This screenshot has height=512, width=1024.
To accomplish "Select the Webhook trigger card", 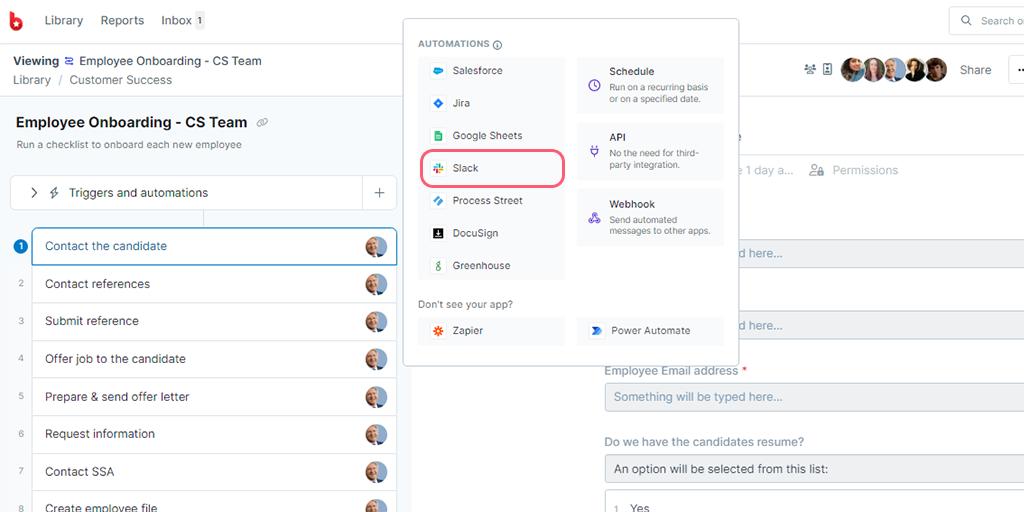I will tap(650, 217).
